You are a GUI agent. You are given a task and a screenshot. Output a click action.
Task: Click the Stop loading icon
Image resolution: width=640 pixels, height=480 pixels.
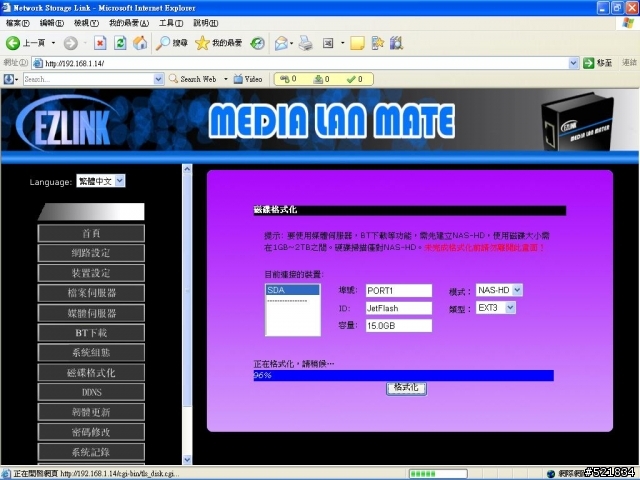pos(100,43)
